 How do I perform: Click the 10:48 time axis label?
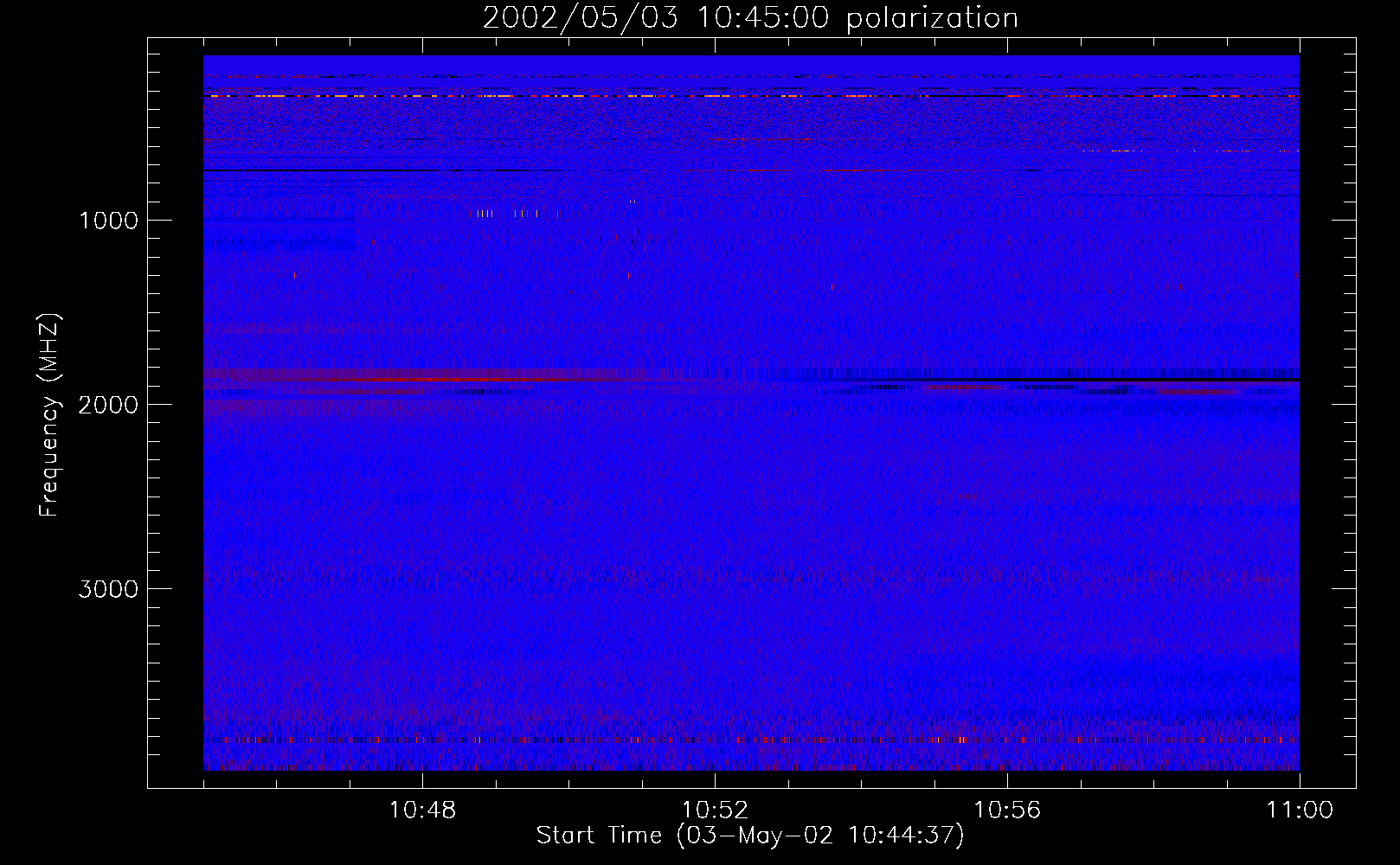pyautogui.click(x=422, y=811)
